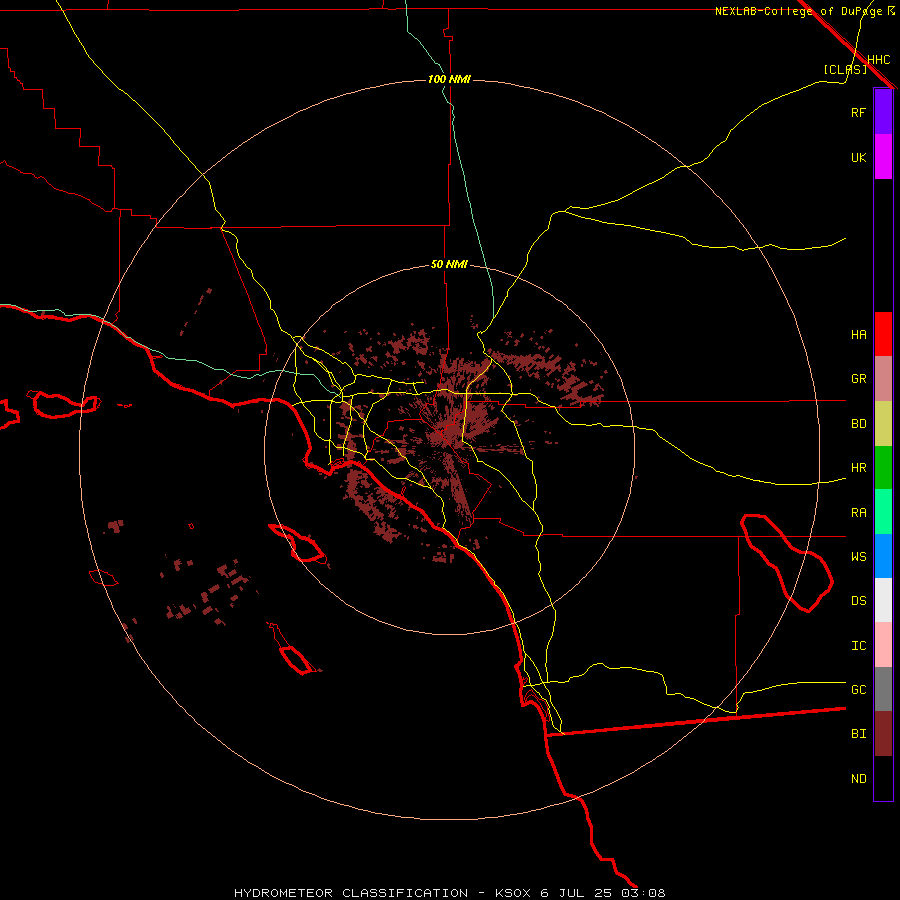Click the HA legend label

click(859, 334)
